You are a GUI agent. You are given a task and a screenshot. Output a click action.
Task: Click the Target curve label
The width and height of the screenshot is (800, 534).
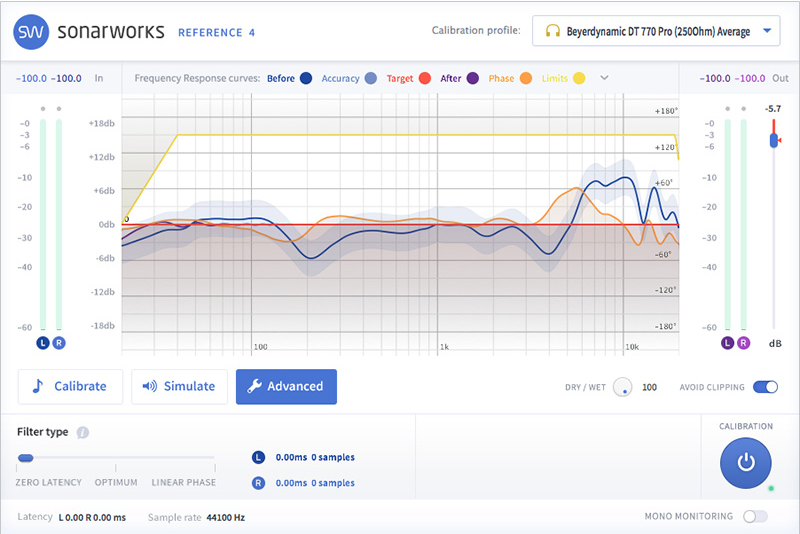399,78
